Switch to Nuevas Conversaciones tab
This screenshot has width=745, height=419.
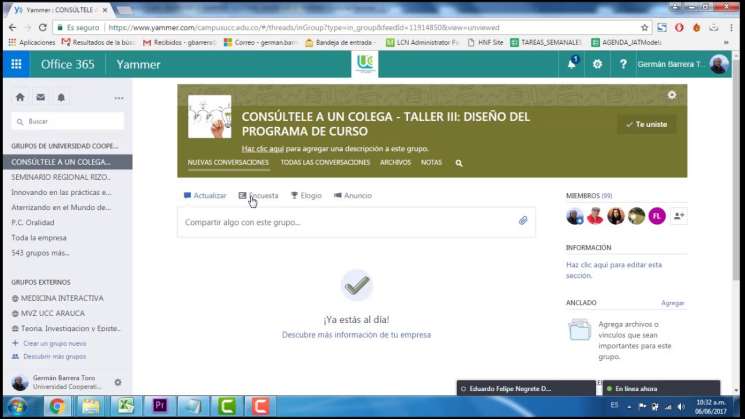(228, 162)
